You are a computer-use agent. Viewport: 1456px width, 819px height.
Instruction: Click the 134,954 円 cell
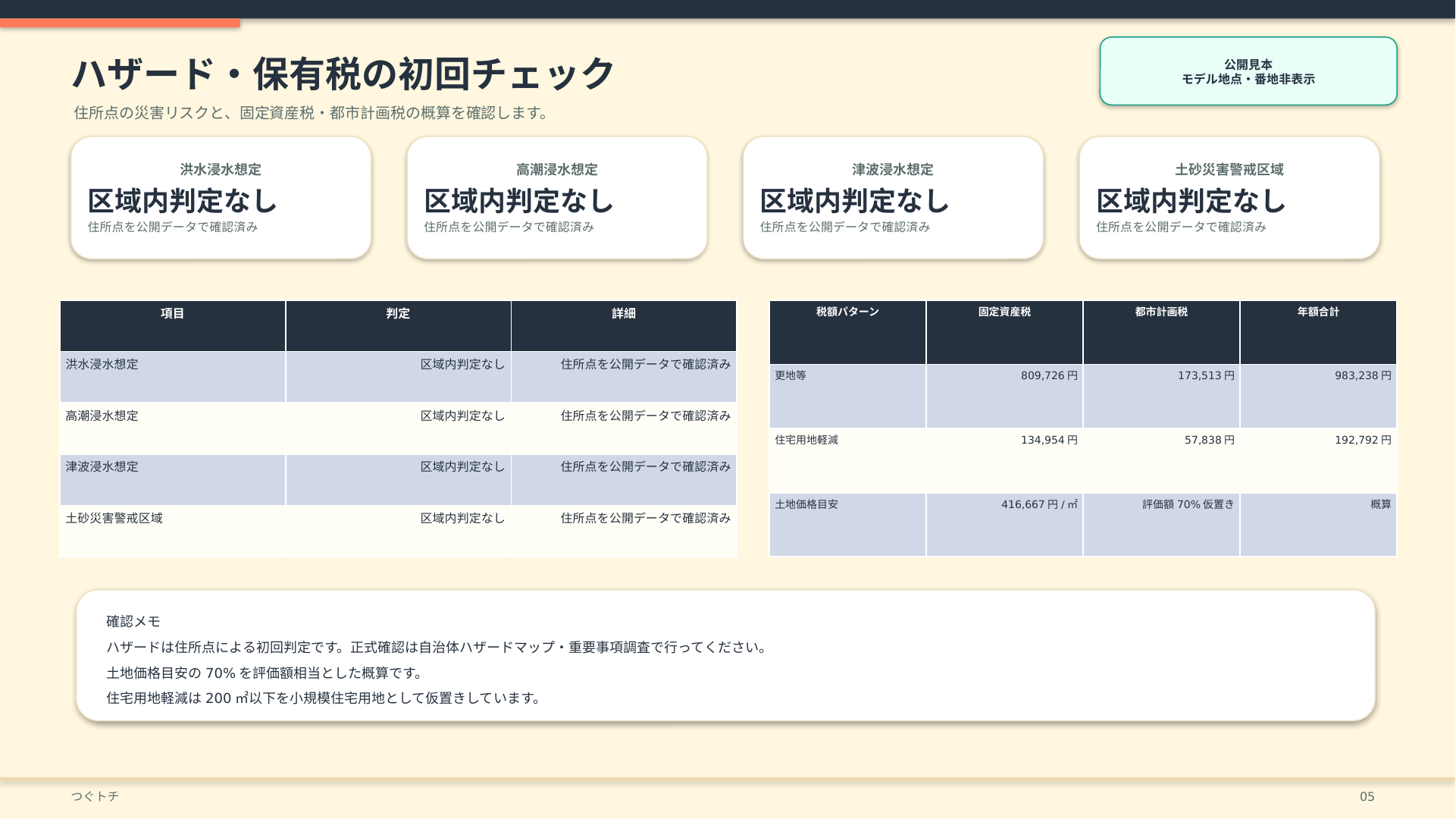[x=1004, y=461]
